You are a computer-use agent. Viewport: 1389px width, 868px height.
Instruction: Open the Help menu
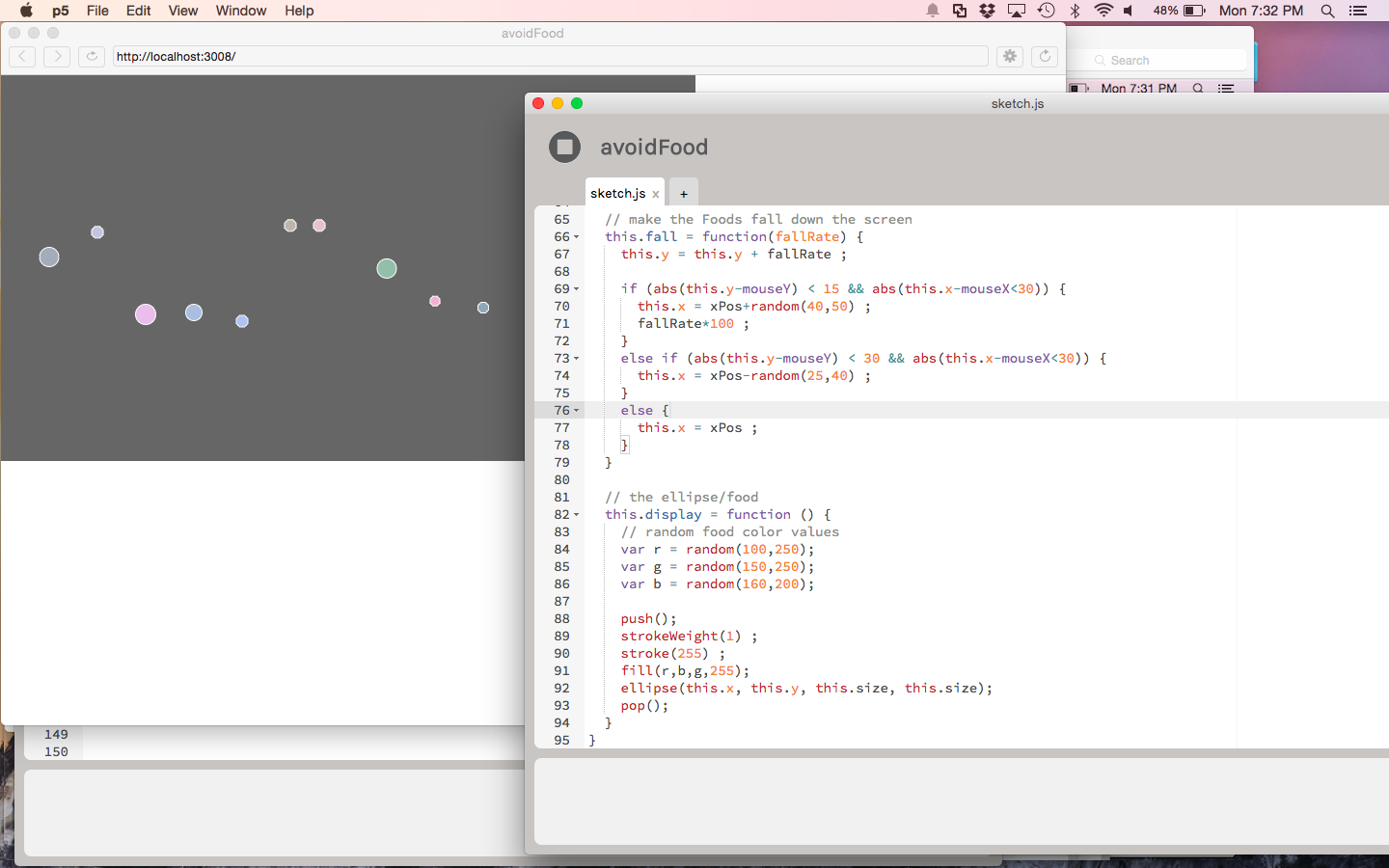pos(299,11)
